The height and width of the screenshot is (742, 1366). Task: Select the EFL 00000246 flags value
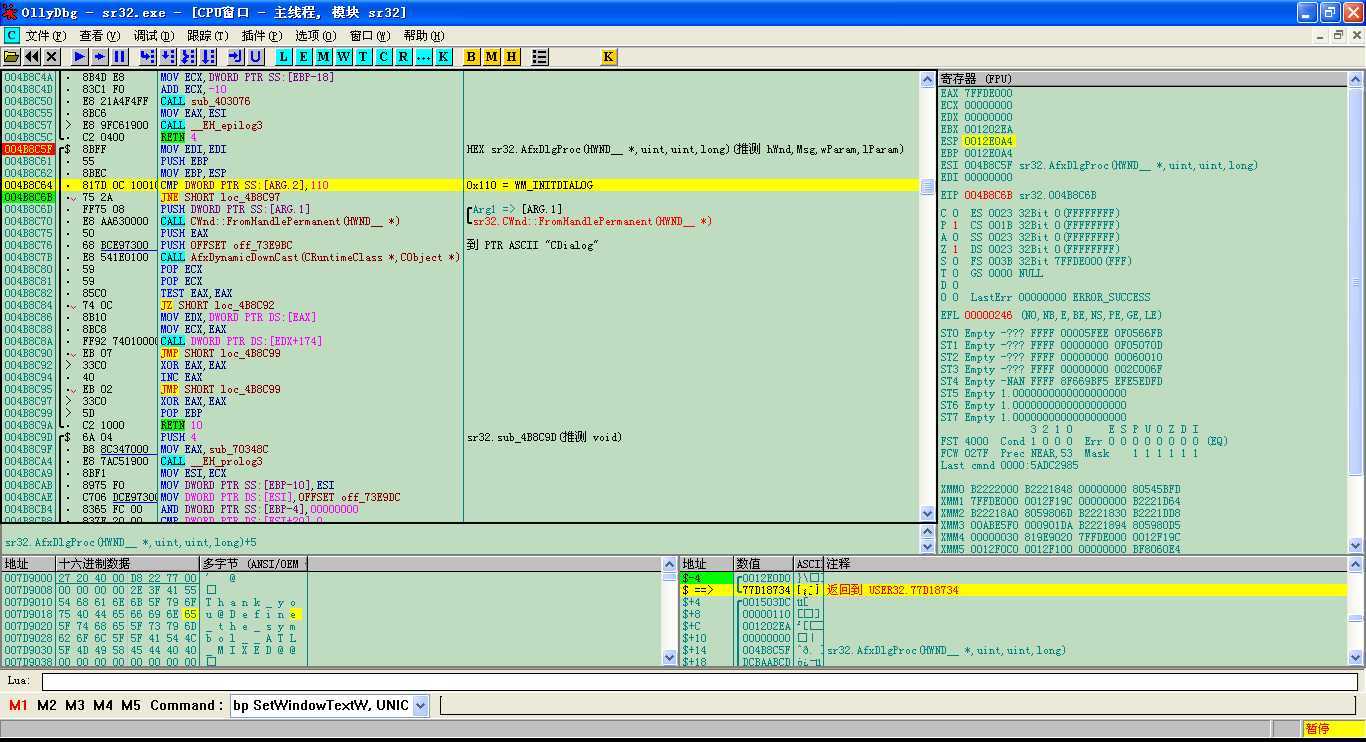[x=988, y=315]
